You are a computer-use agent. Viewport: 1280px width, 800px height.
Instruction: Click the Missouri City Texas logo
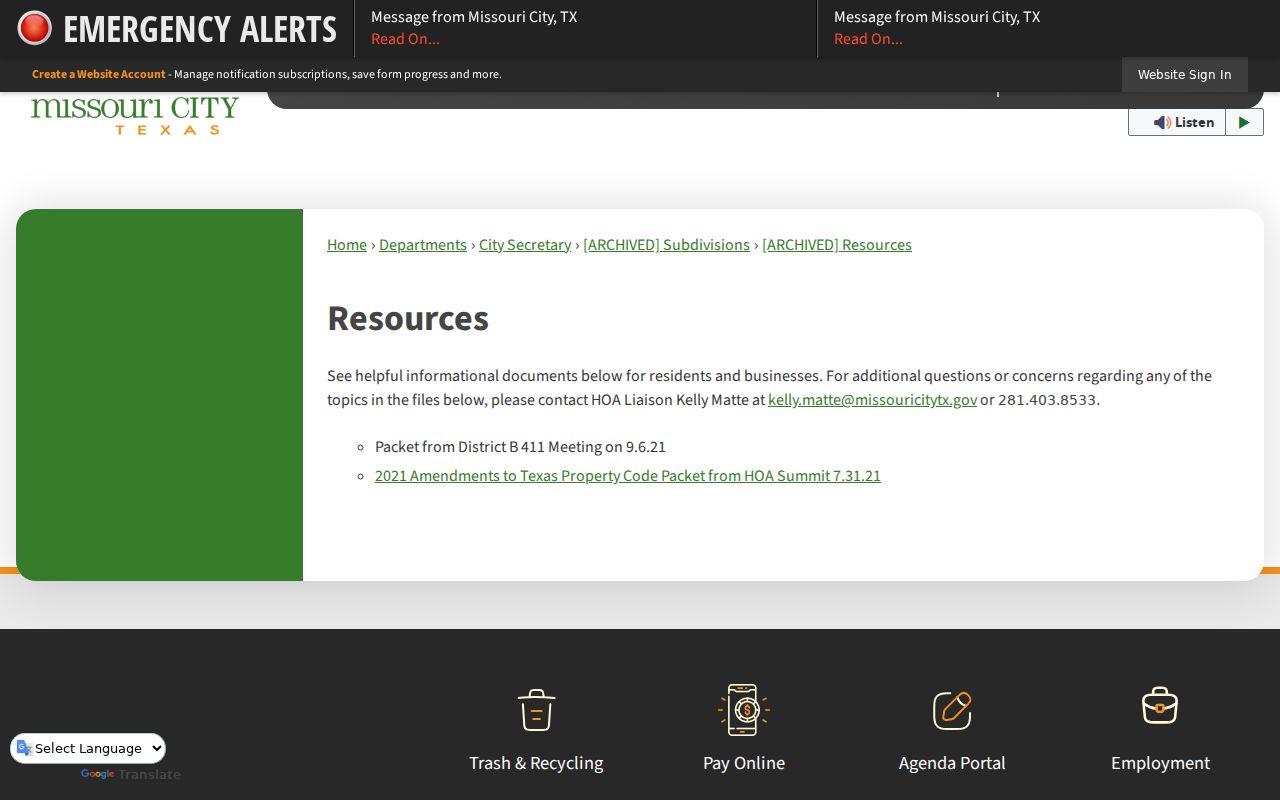click(135, 115)
